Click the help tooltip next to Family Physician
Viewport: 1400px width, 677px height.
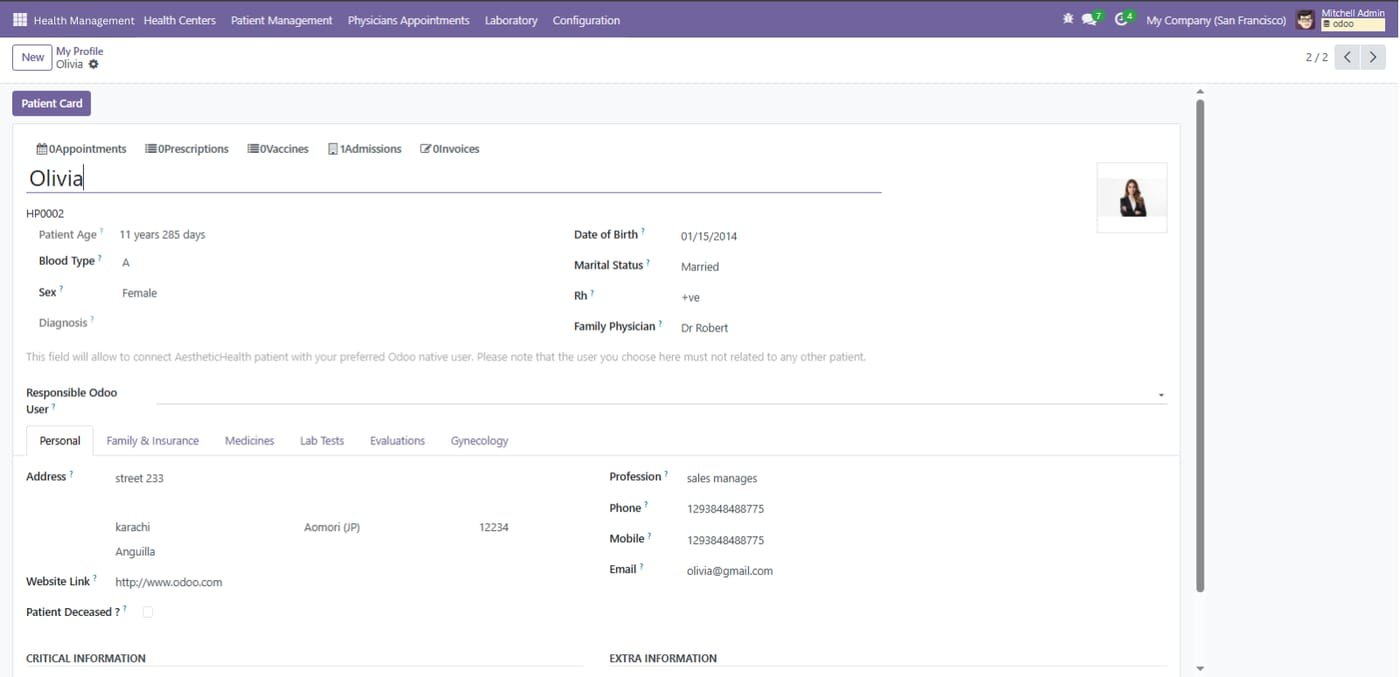click(x=661, y=323)
